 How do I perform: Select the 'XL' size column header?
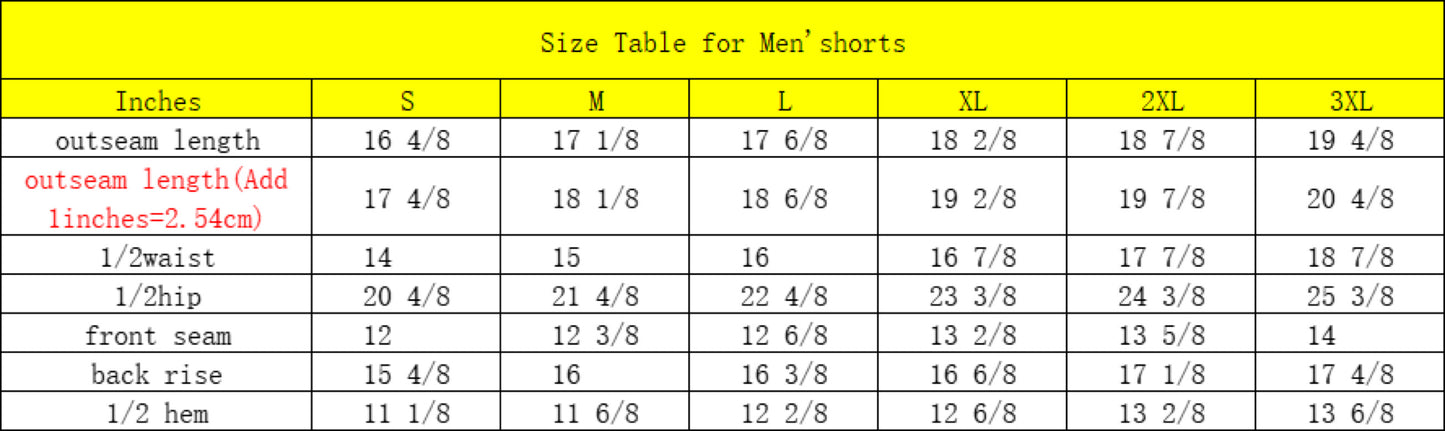tap(973, 101)
